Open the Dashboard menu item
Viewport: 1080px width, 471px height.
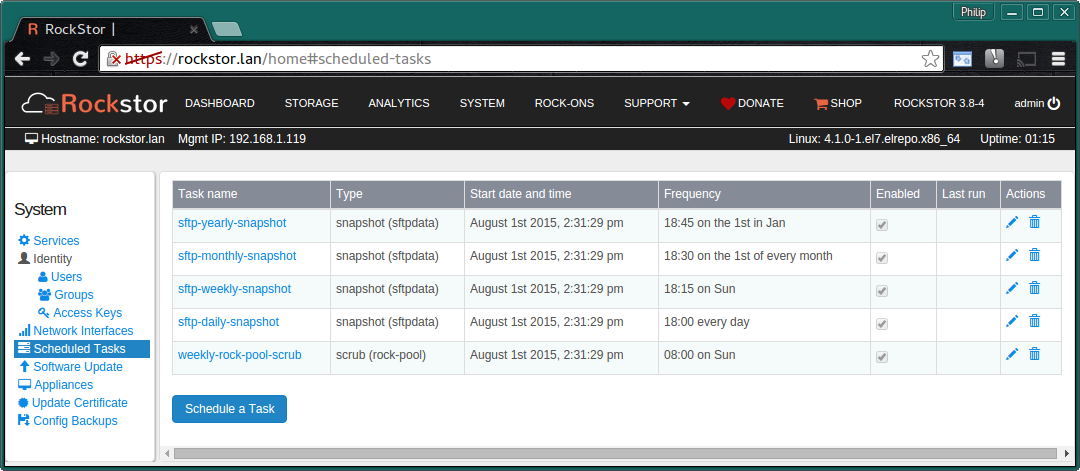point(220,103)
